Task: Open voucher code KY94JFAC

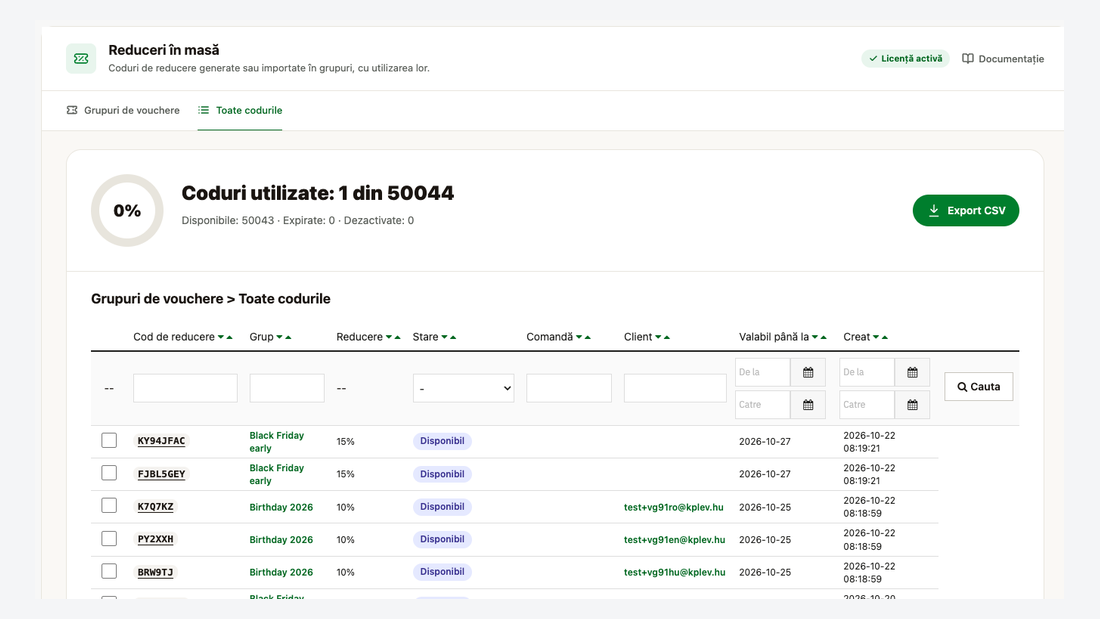Action: (161, 441)
